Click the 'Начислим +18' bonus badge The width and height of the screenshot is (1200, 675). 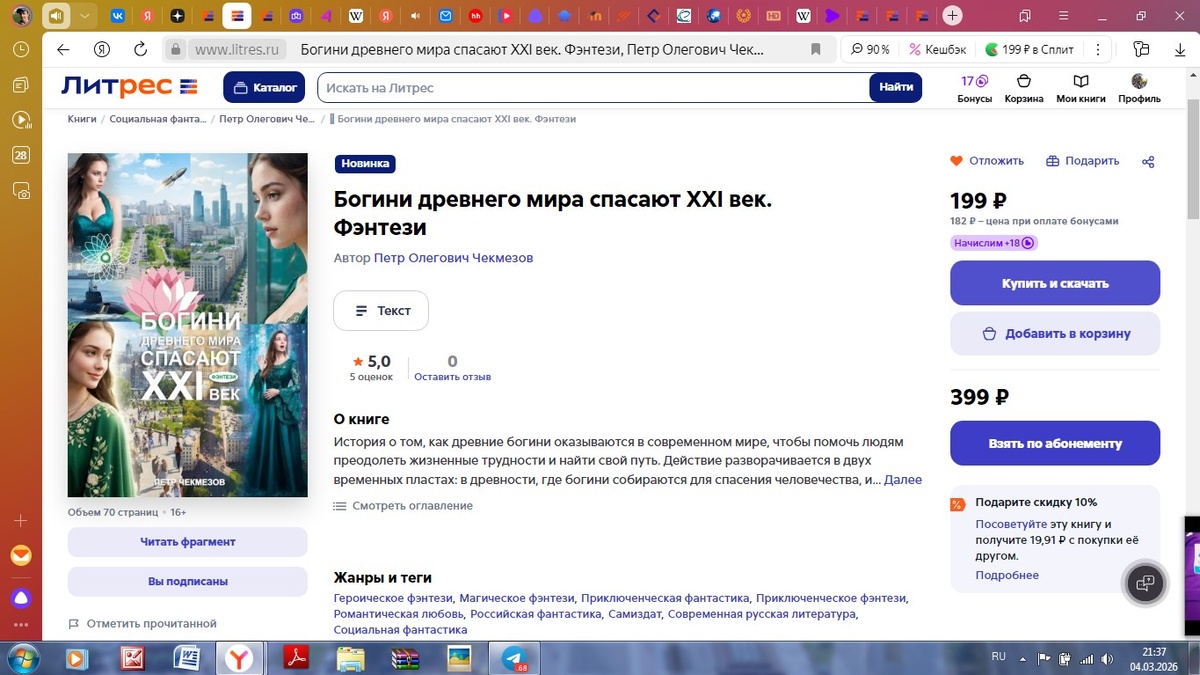coord(994,243)
